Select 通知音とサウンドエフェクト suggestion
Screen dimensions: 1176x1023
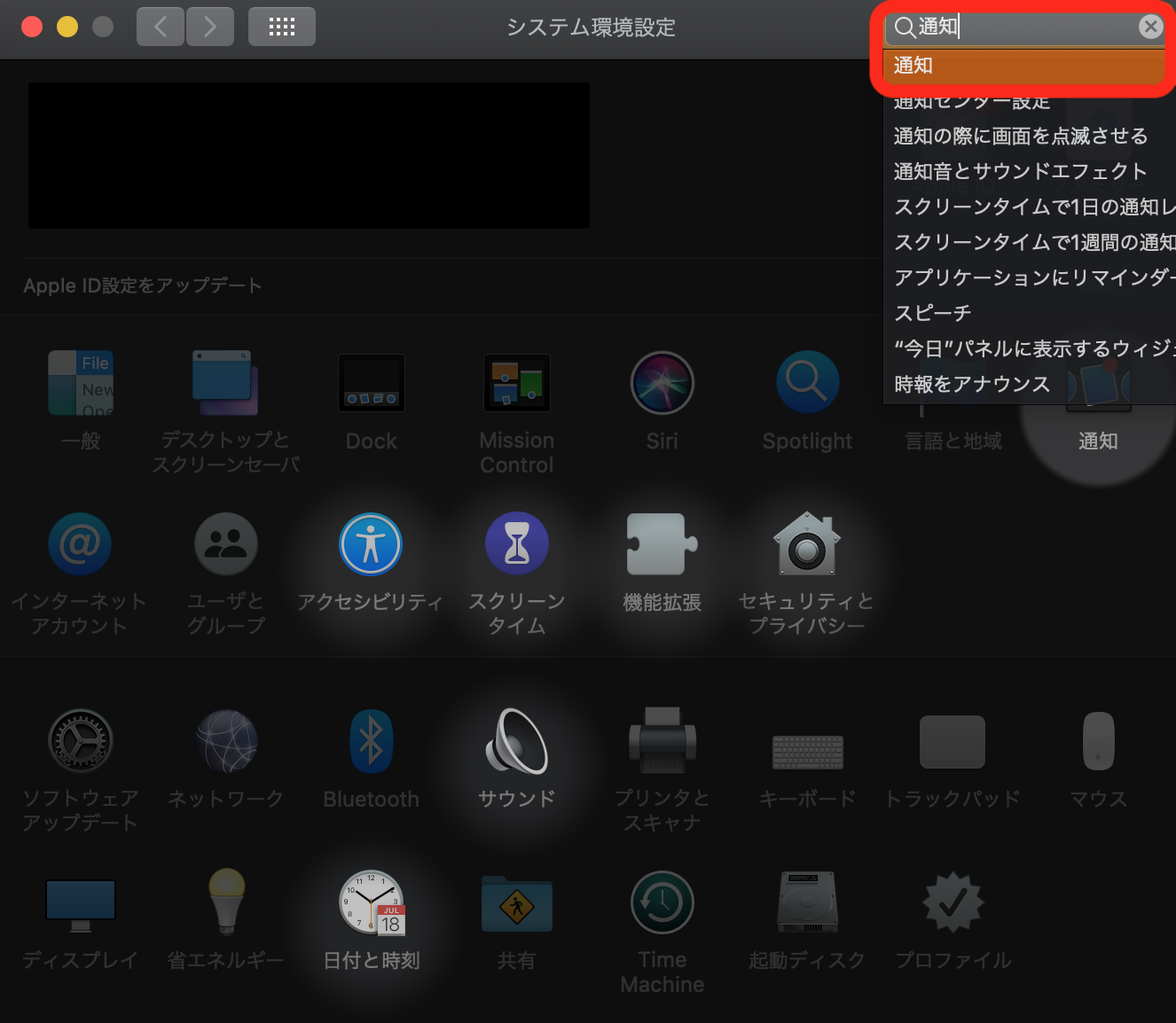click(1030, 171)
